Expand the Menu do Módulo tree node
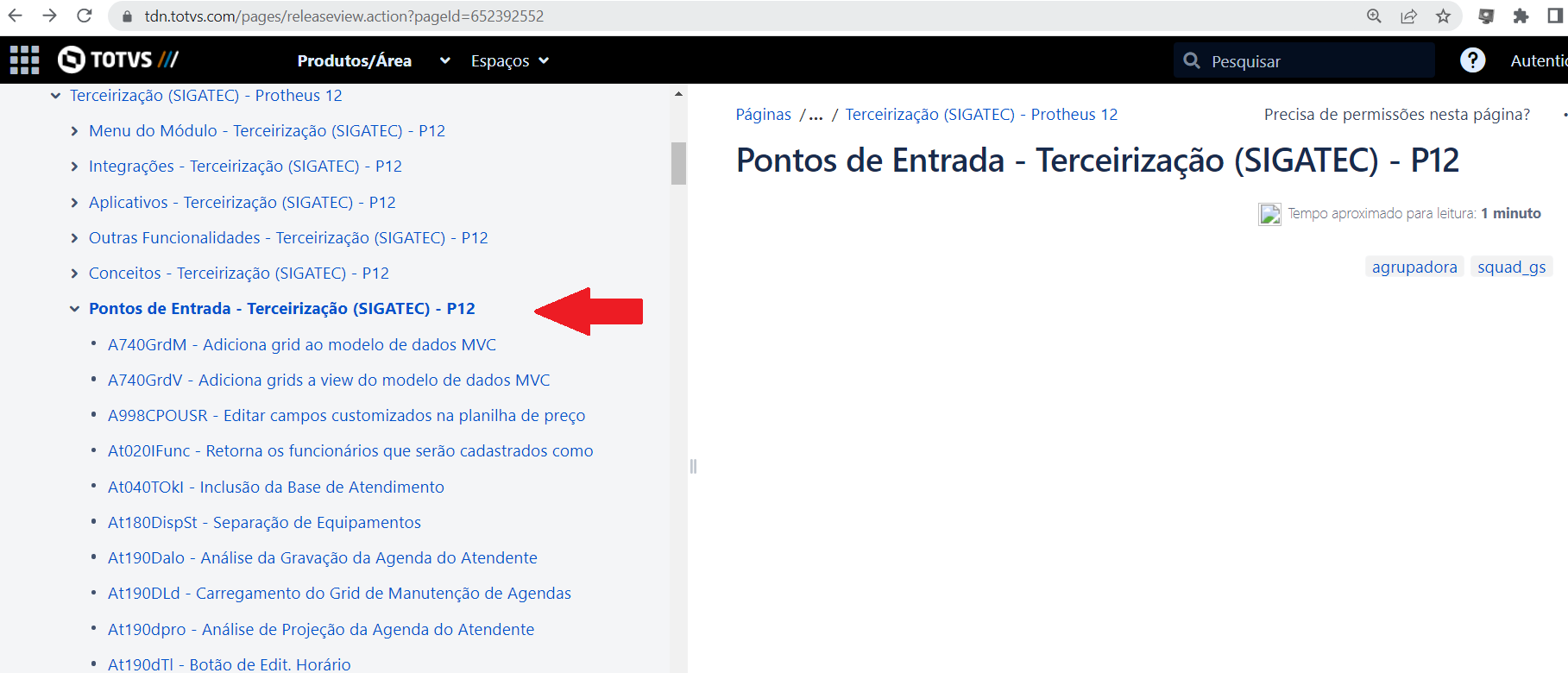This screenshot has width=1568, height=673. click(x=74, y=131)
